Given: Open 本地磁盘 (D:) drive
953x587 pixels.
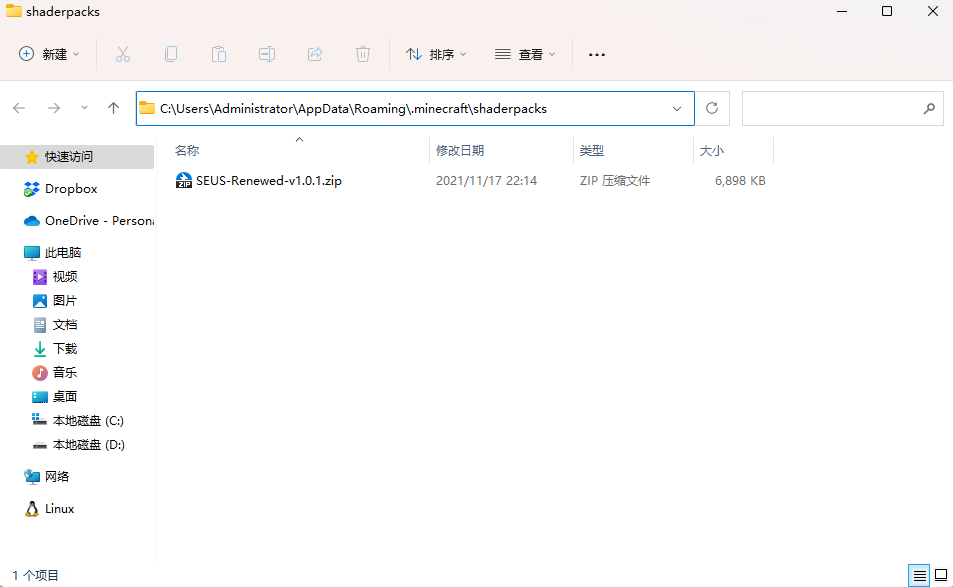Looking at the screenshot, I should coord(77,445).
